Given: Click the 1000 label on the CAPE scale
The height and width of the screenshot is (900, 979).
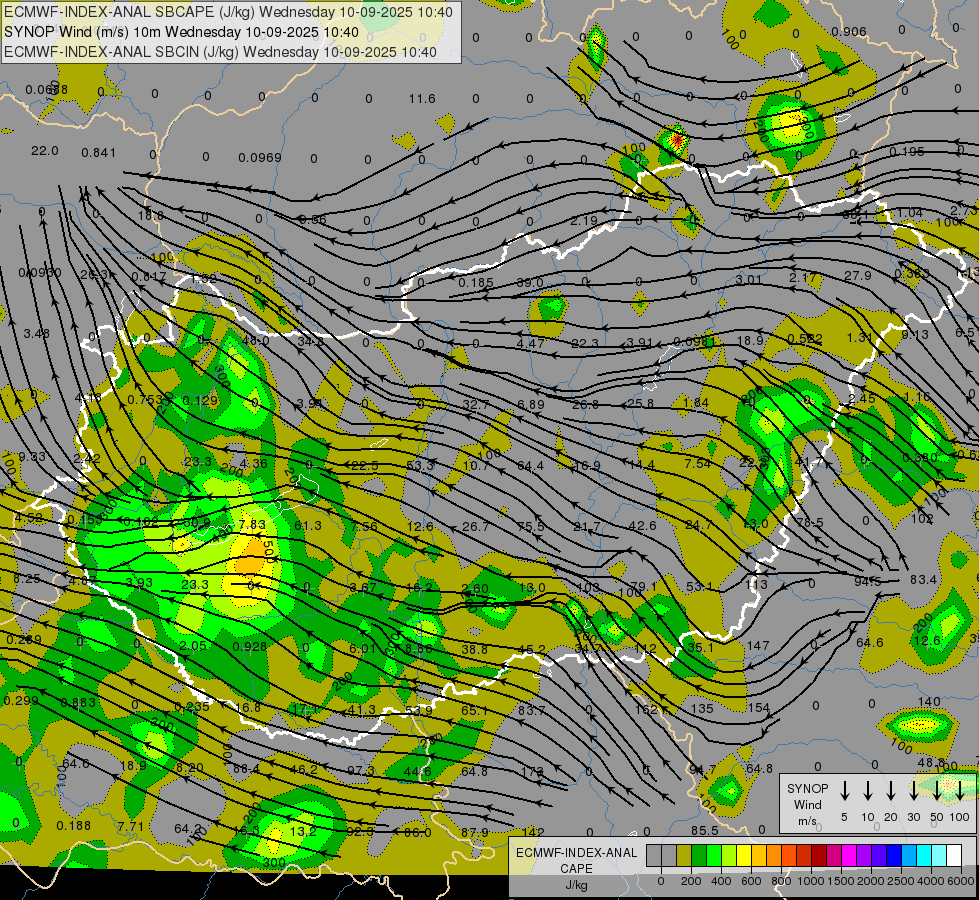Looking at the screenshot, I should (810, 881).
